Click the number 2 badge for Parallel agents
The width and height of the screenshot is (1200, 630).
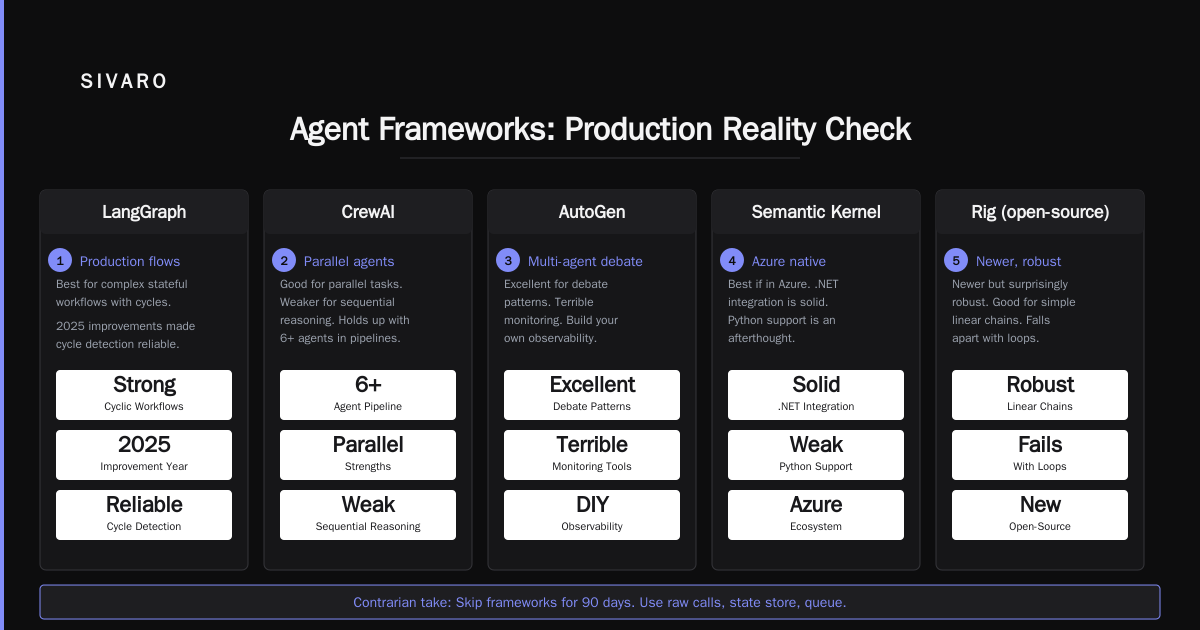point(284,260)
